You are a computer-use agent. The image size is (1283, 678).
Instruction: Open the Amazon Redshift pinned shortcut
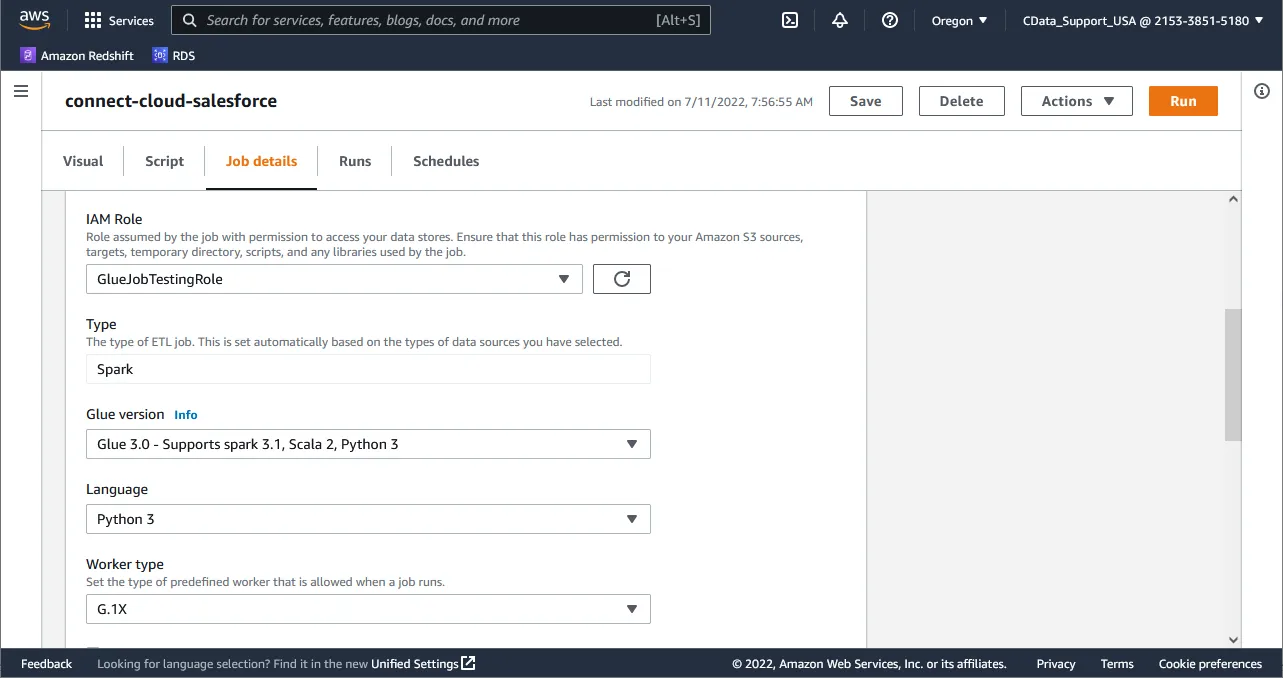[77, 55]
